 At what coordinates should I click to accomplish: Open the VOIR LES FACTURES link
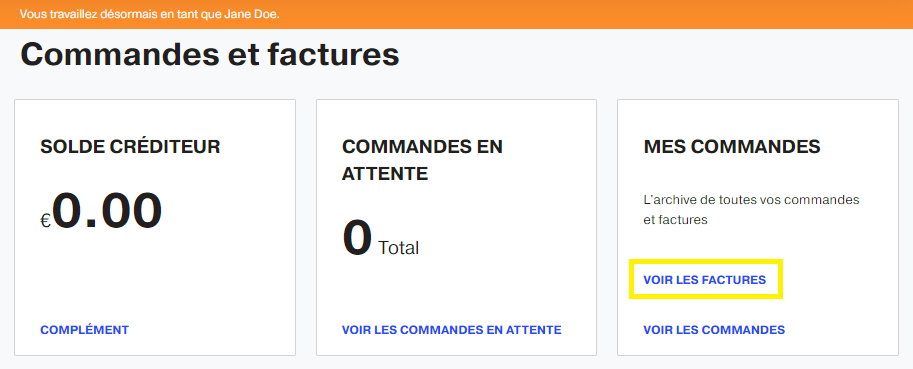pos(705,280)
